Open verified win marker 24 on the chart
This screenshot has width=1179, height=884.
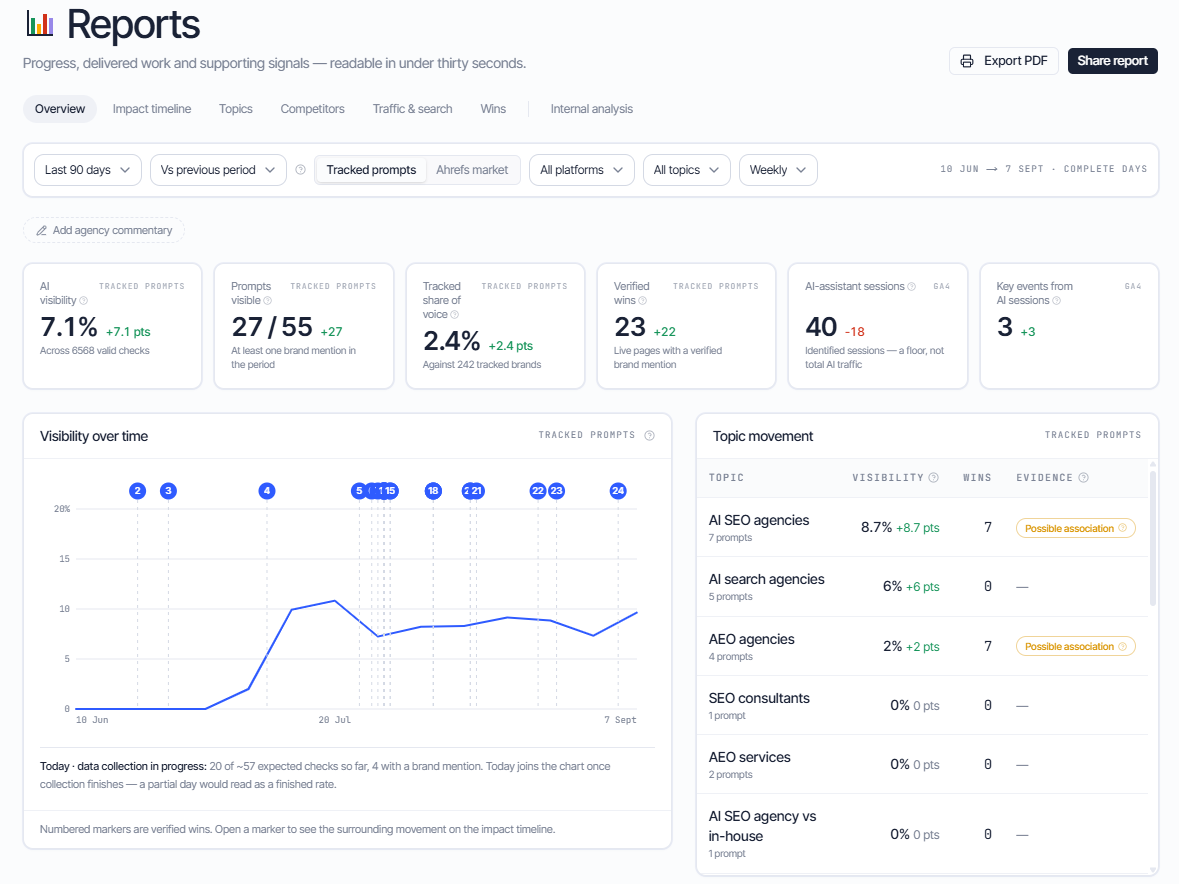click(618, 491)
